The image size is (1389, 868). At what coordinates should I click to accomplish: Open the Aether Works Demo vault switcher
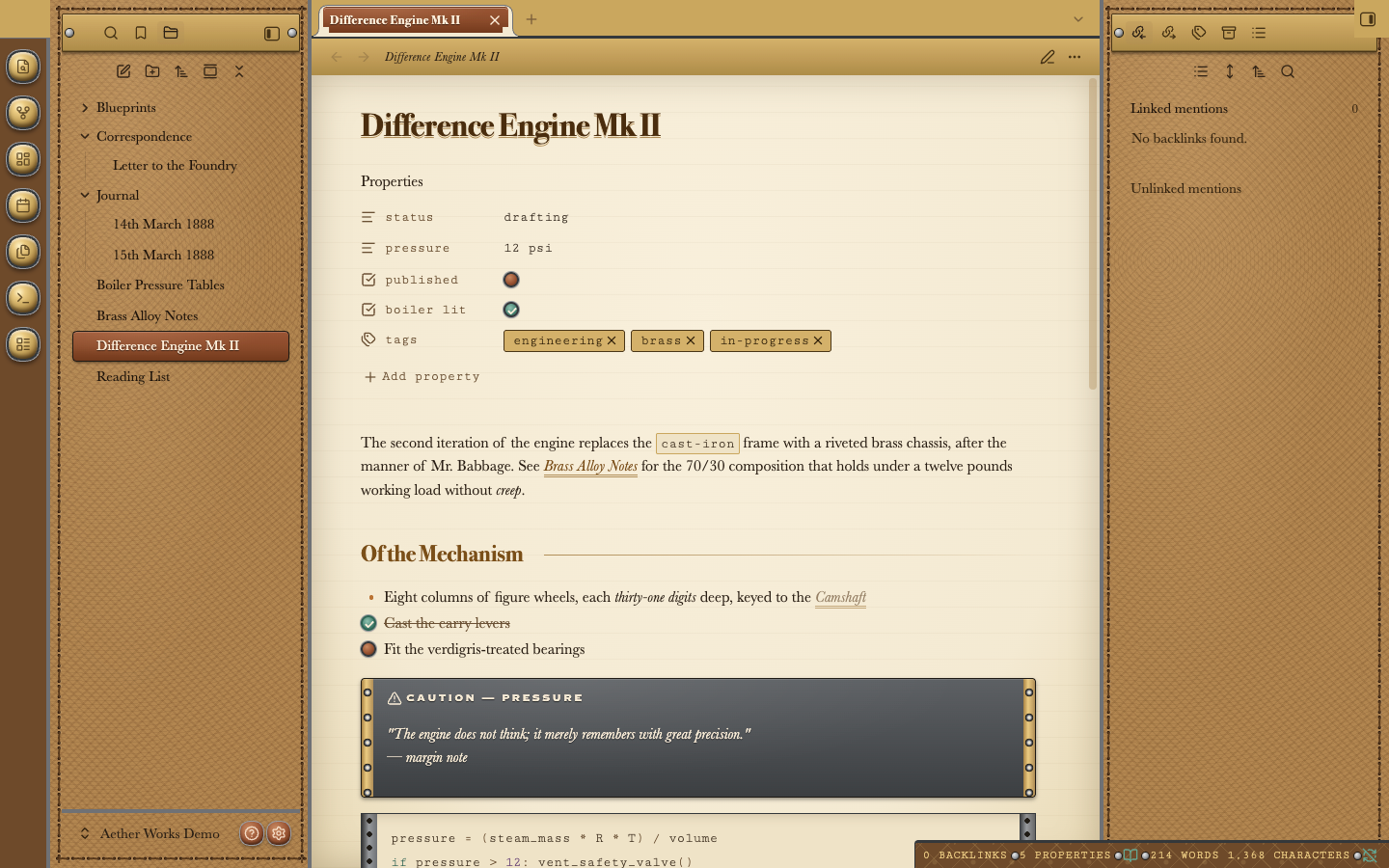[x=150, y=833]
